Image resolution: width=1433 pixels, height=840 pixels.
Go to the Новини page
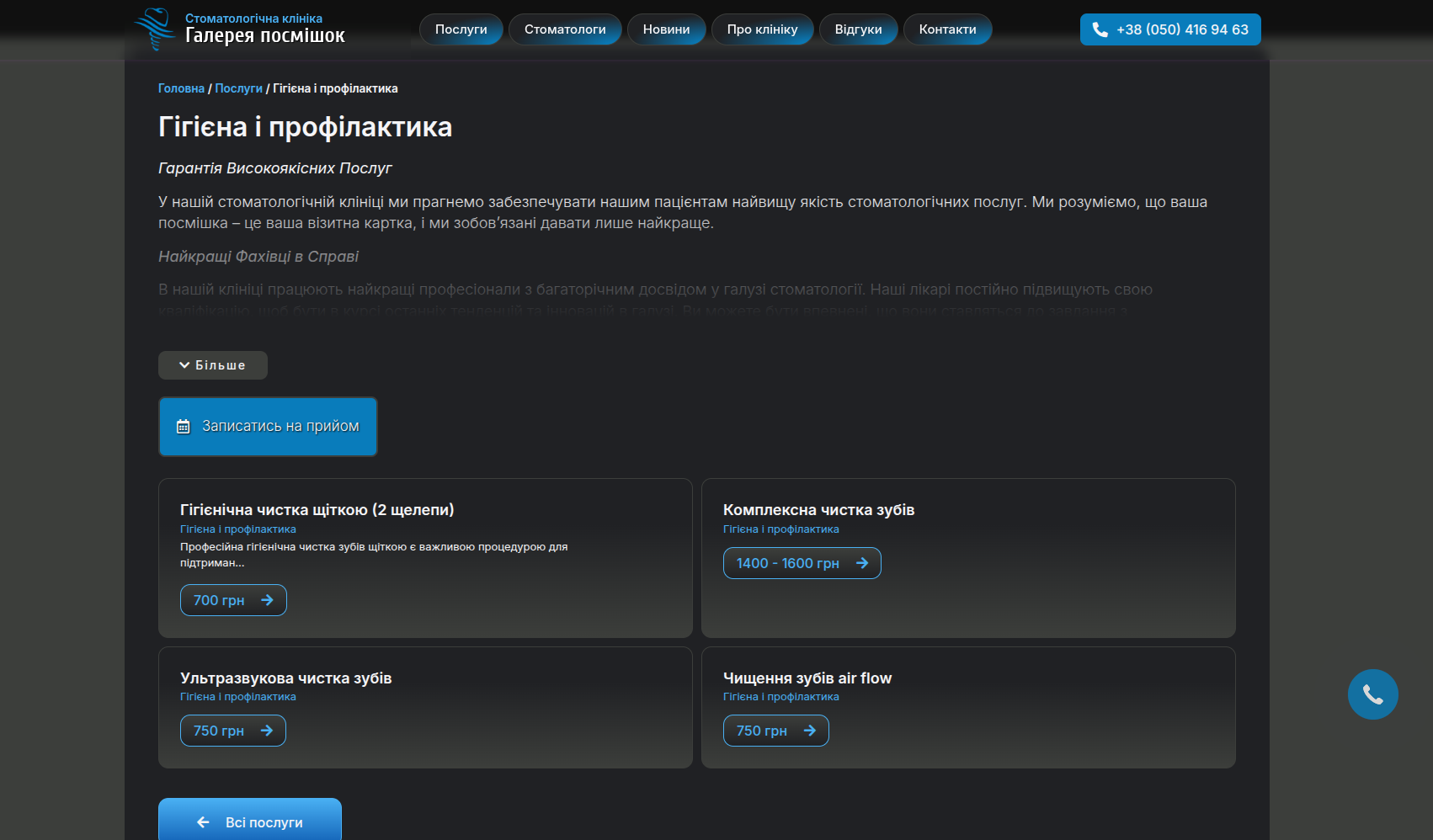tap(666, 29)
